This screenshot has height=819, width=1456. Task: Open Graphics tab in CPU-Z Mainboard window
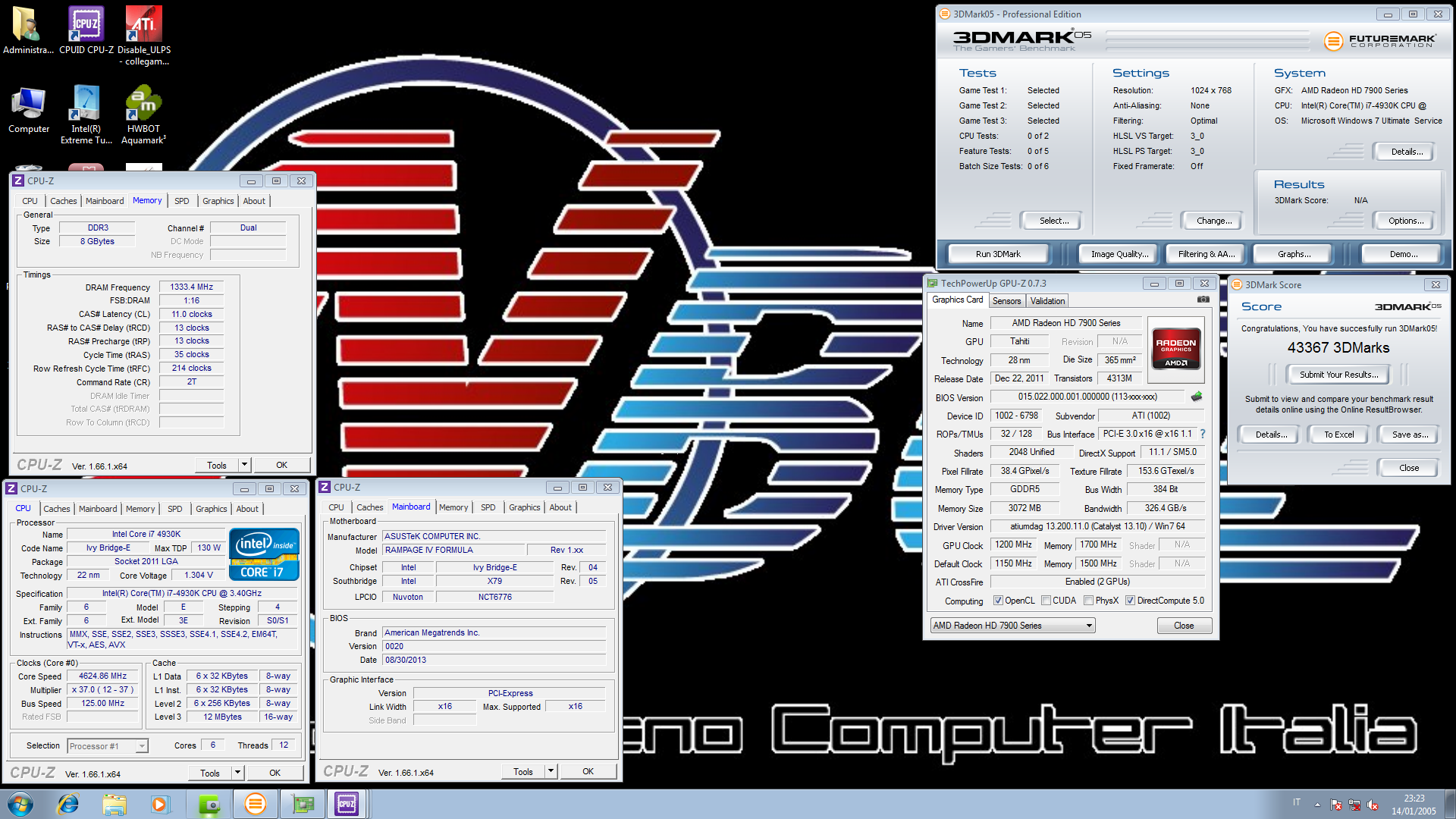[524, 507]
